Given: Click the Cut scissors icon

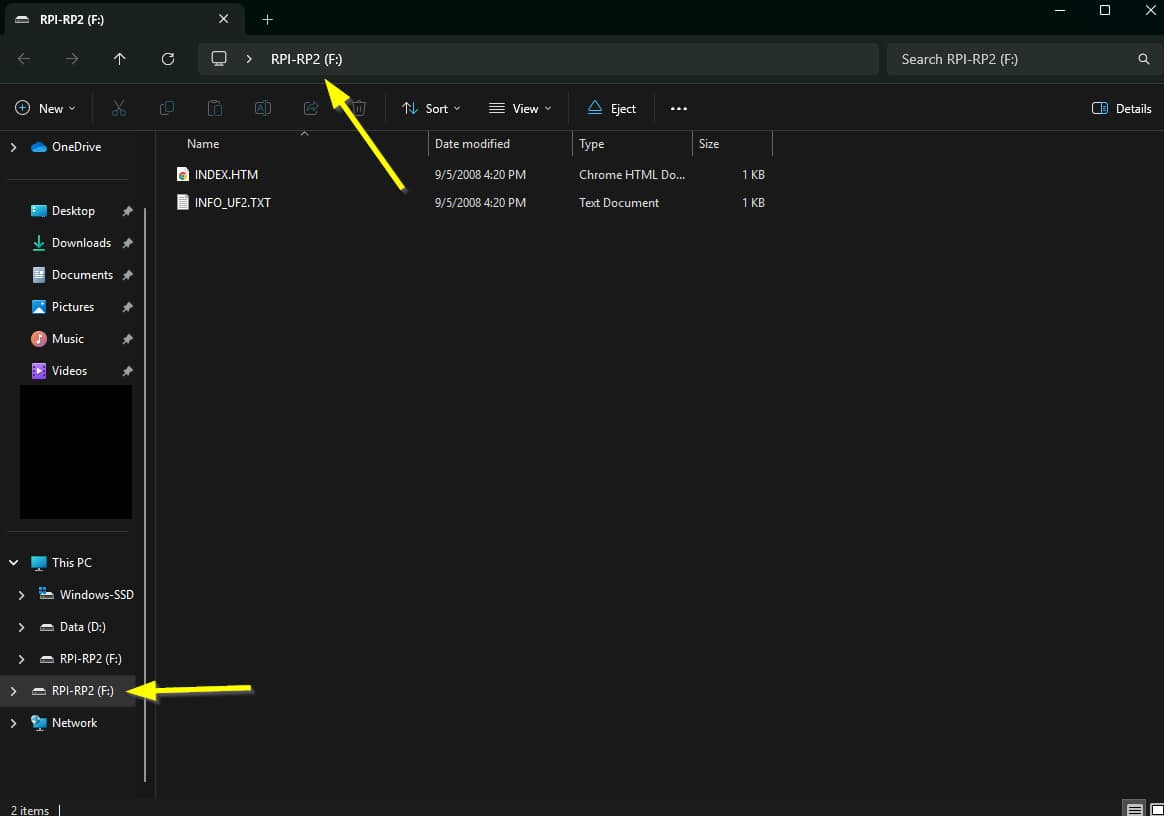Looking at the screenshot, I should [x=119, y=108].
